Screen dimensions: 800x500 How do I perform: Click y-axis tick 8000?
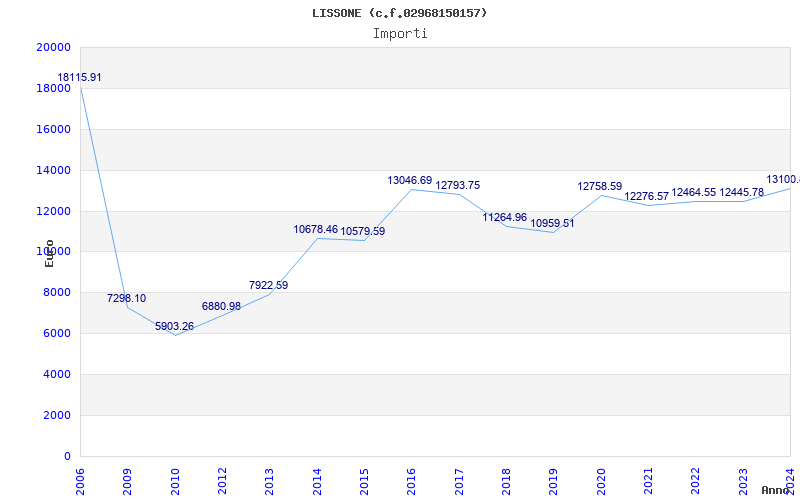point(56,292)
